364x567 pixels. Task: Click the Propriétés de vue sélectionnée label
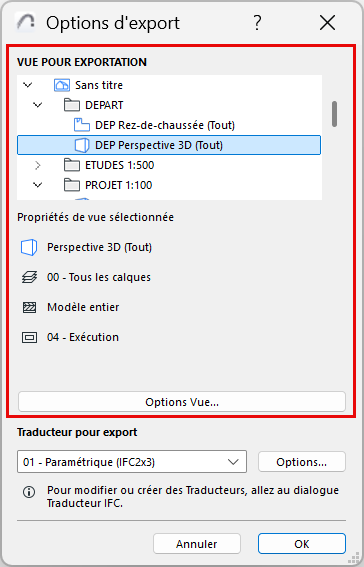click(95, 217)
